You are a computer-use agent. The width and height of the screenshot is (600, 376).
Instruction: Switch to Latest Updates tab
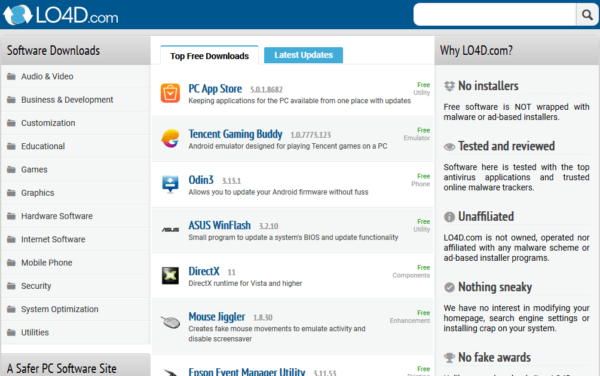pyautogui.click(x=303, y=55)
